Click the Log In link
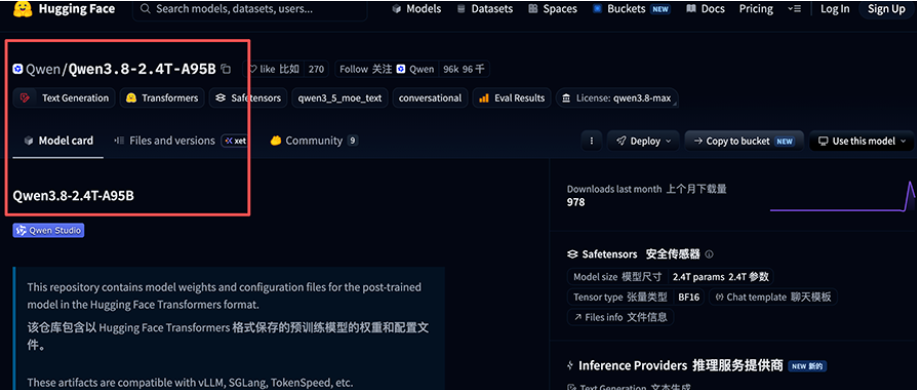The width and height of the screenshot is (917, 390). coord(835,9)
